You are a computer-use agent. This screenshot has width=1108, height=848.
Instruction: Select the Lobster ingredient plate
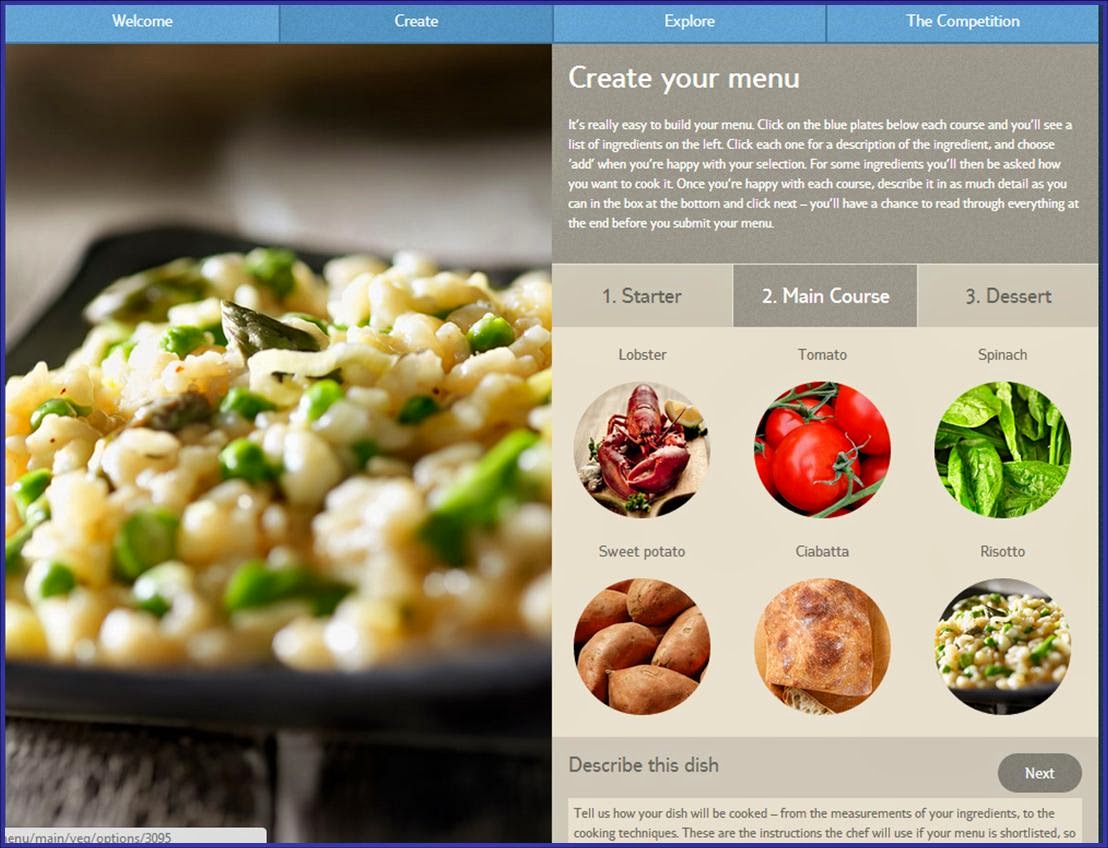[x=642, y=449]
